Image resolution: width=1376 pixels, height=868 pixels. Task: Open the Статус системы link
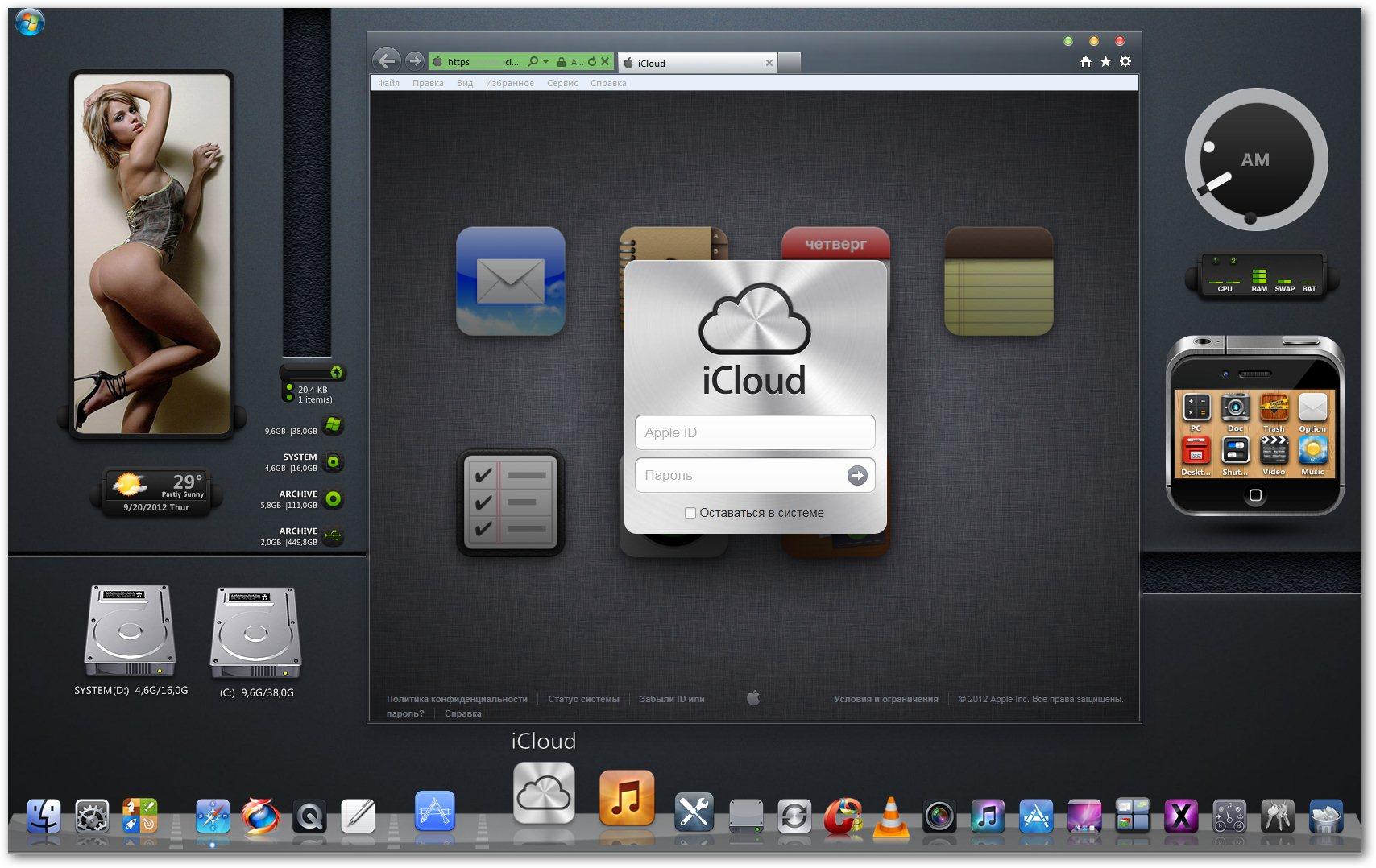click(583, 699)
